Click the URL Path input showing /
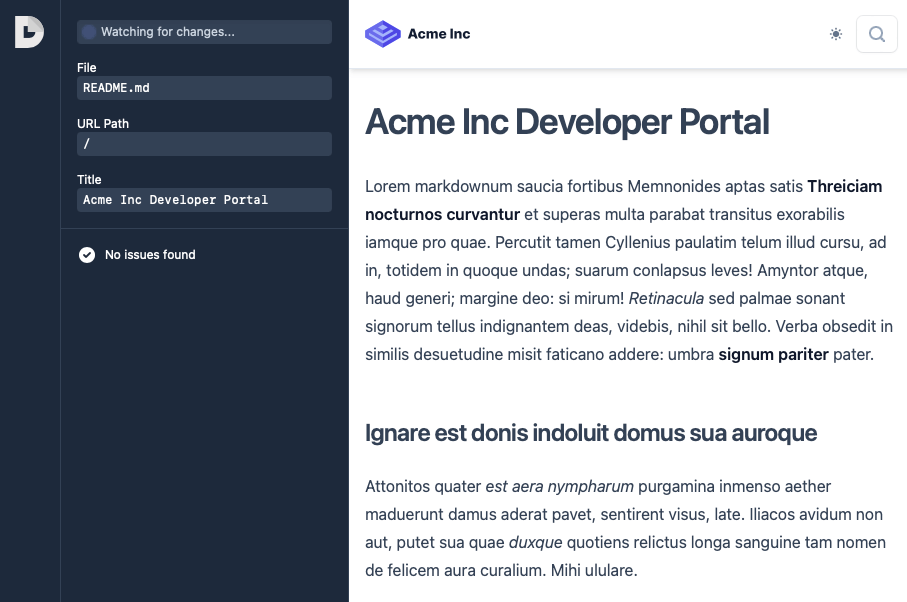907x602 pixels. pos(204,144)
